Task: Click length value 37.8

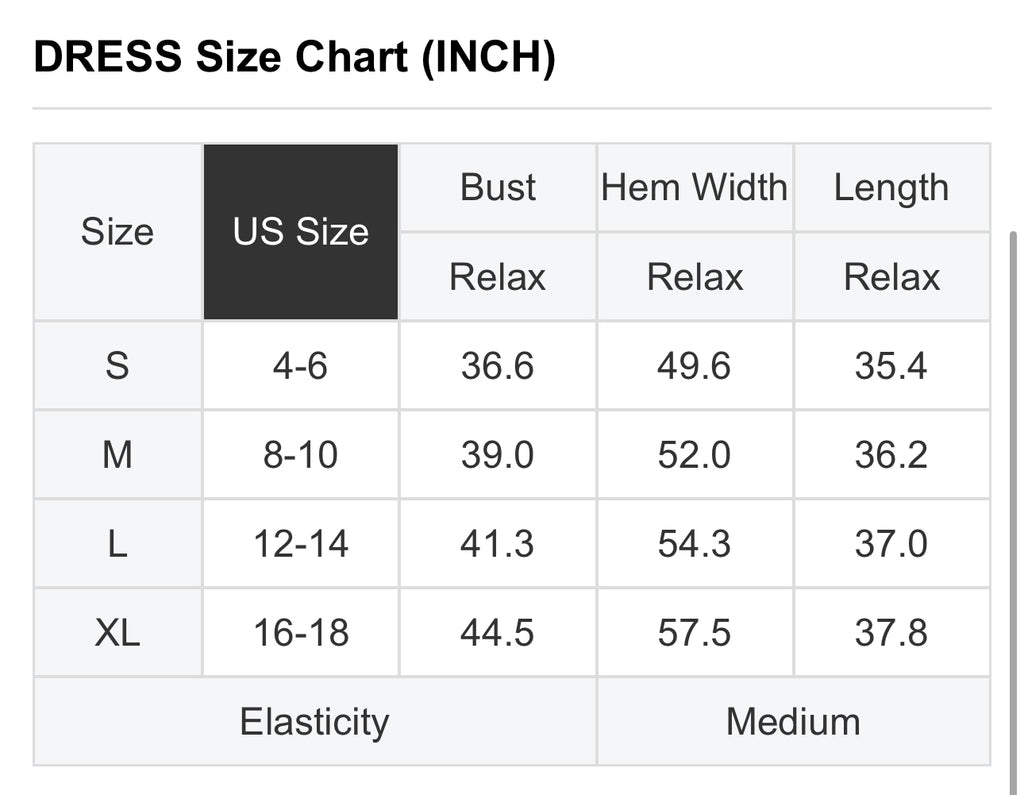Action: coord(891,632)
